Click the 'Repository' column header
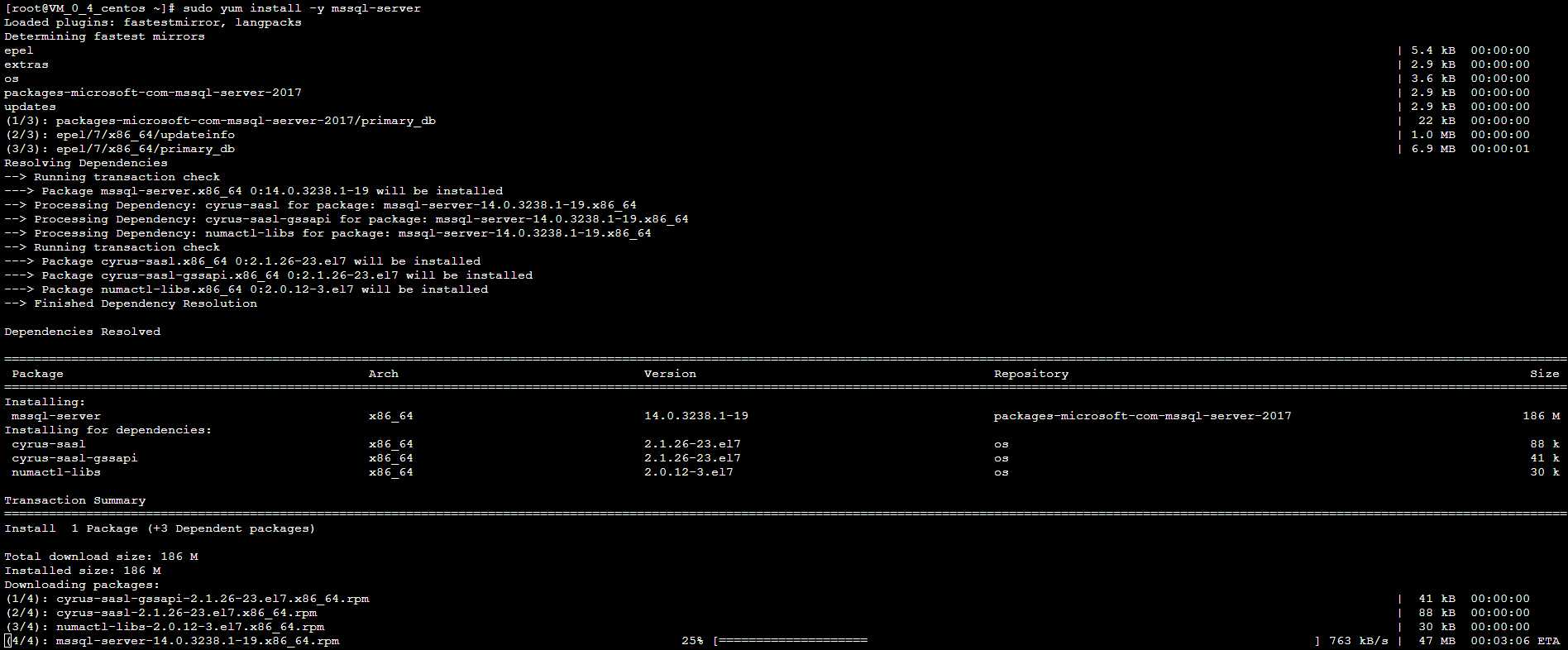The image size is (1568, 650). click(1031, 374)
